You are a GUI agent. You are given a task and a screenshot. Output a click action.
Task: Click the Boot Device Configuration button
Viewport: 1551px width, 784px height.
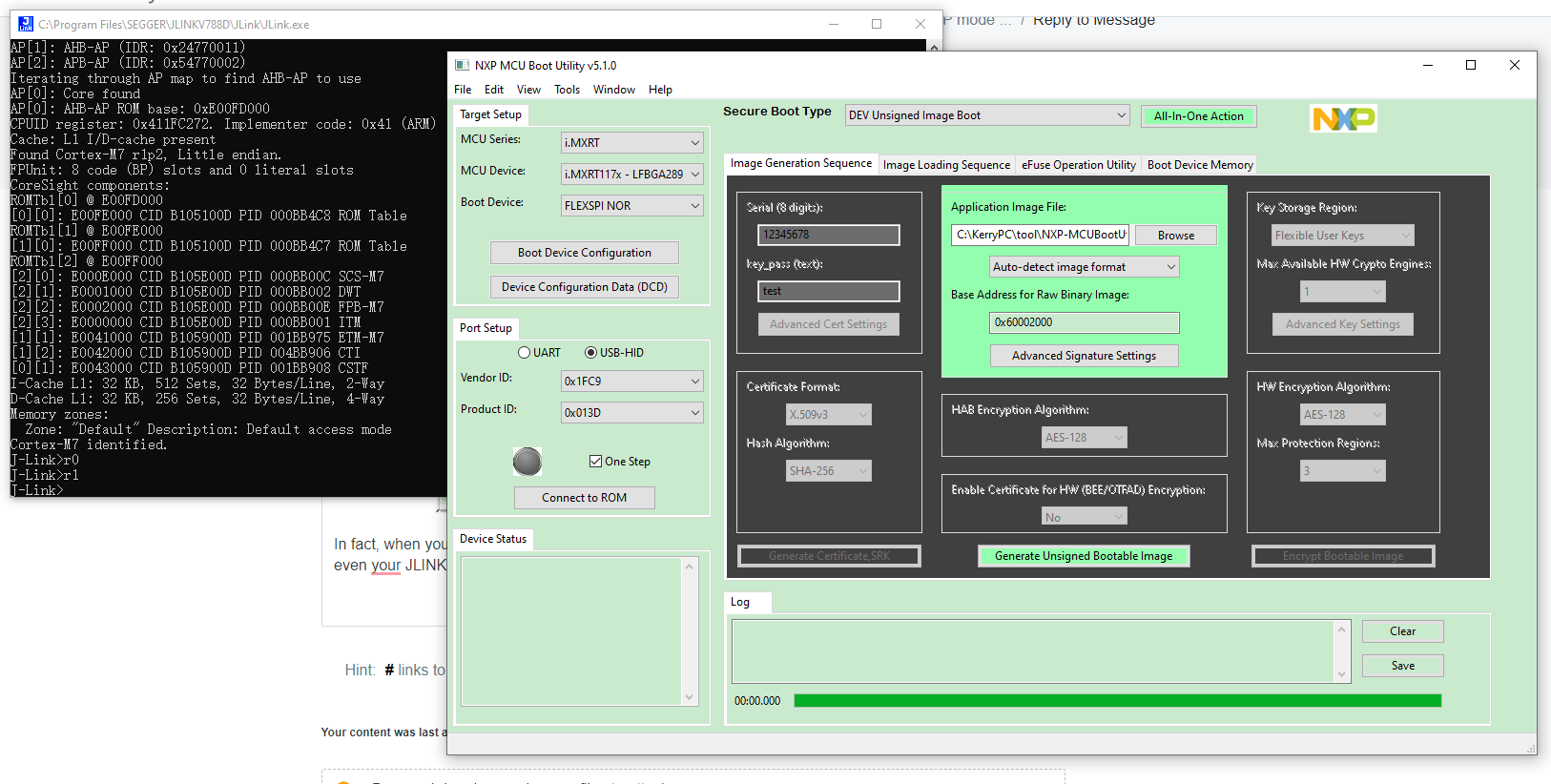pos(585,253)
